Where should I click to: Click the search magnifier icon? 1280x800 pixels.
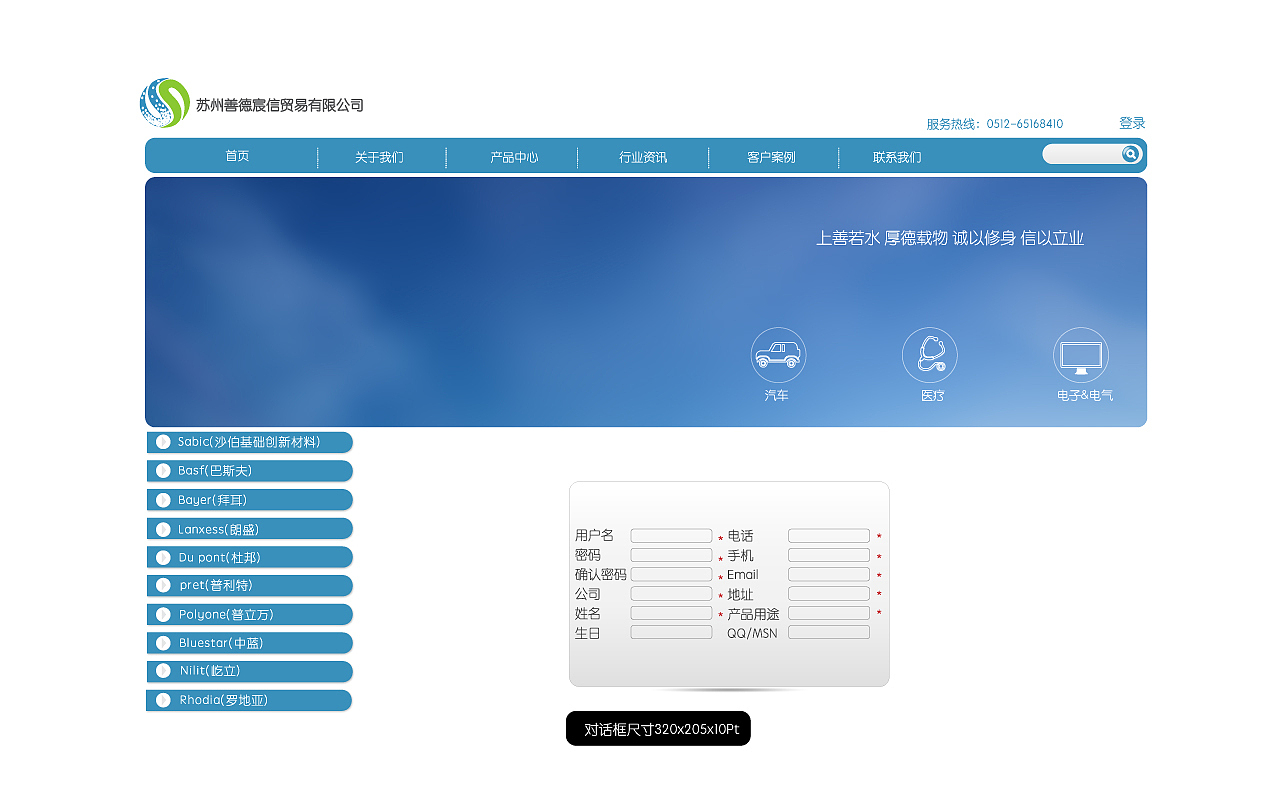point(1131,154)
